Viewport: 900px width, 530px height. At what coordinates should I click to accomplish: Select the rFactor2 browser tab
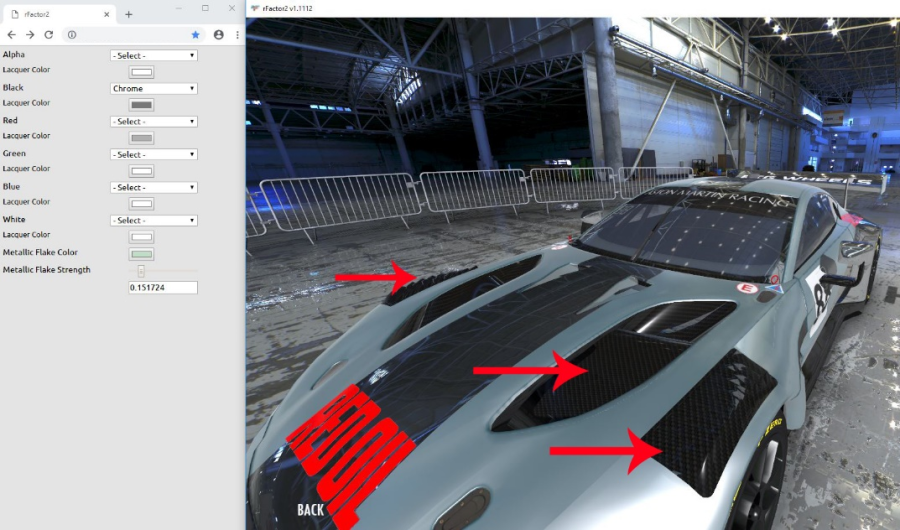point(57,14)
